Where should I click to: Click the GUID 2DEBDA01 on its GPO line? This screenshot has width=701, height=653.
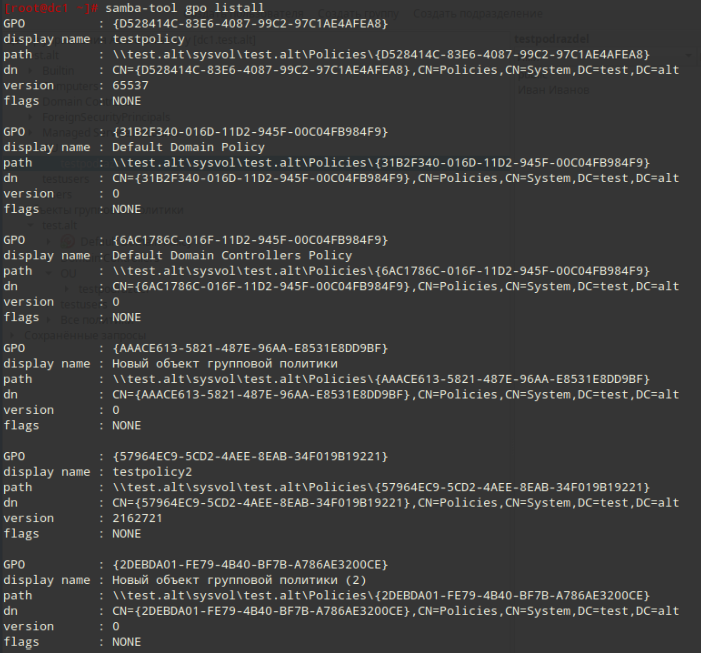250,565
